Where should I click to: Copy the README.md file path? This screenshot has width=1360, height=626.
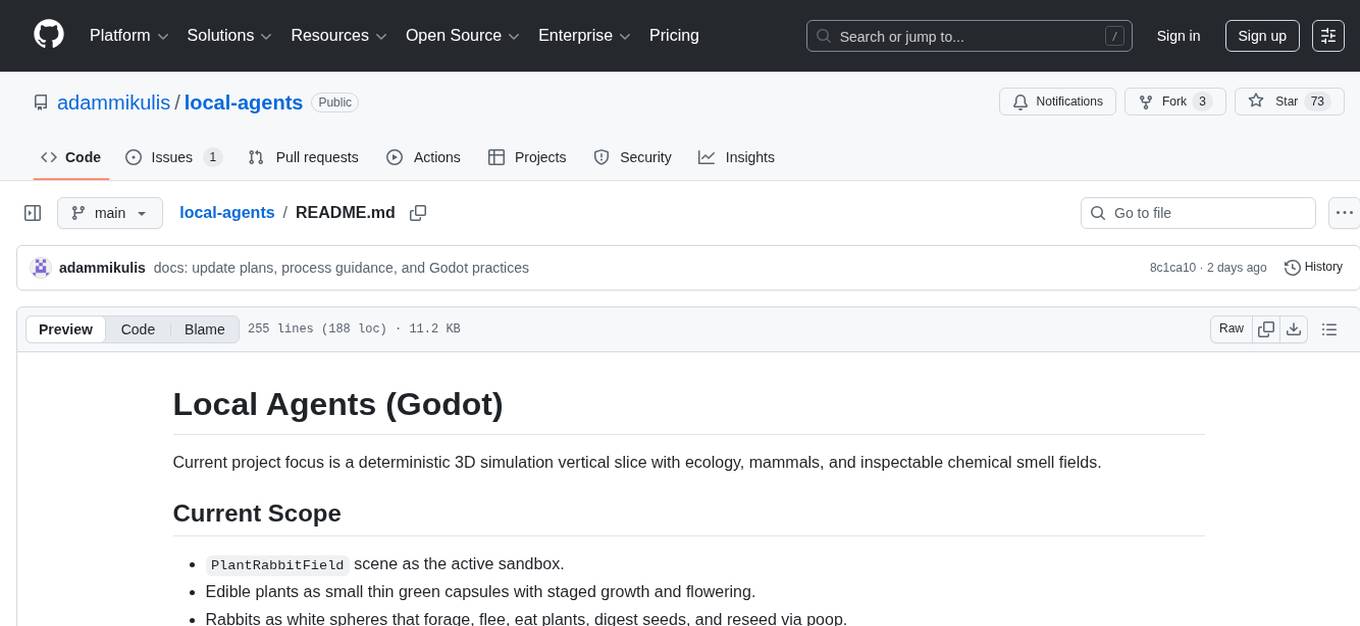click(418, 213)
